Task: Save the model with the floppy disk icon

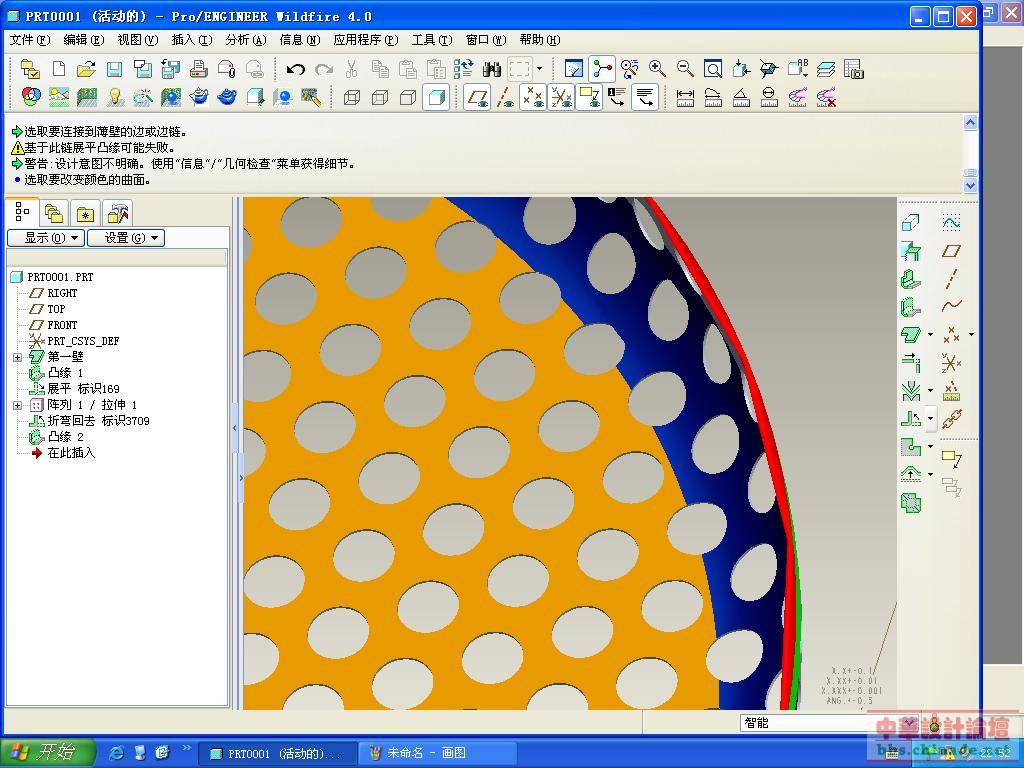Action: pyautogui.click(x=114, y=69)
